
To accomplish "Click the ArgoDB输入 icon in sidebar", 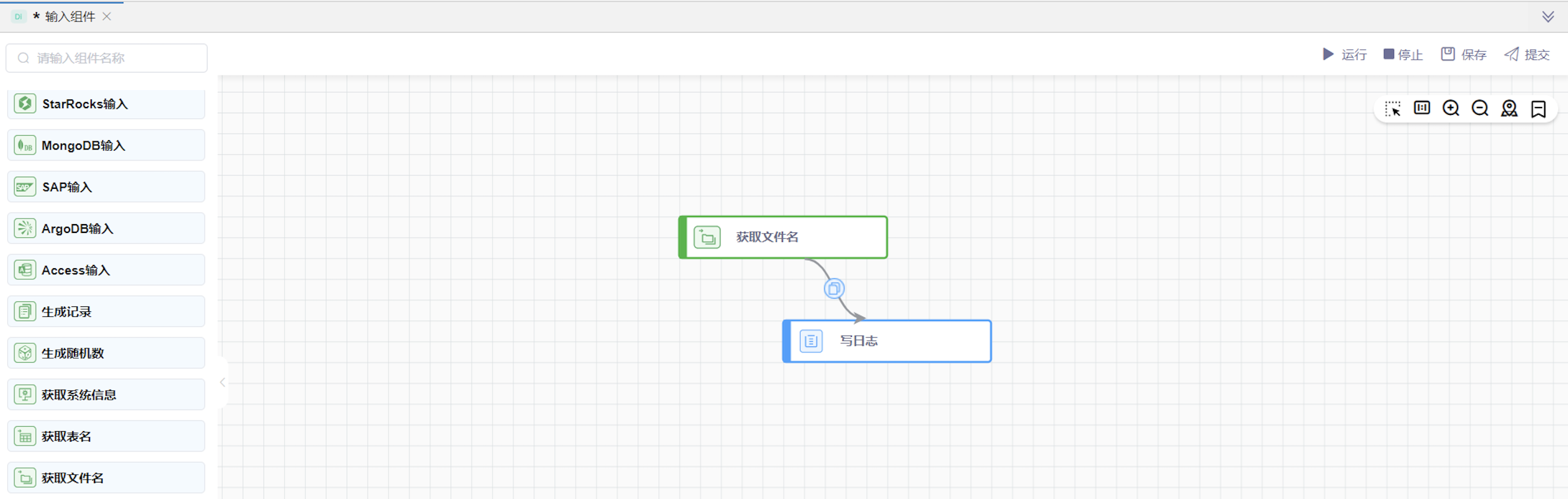I will tap(25, 227).
